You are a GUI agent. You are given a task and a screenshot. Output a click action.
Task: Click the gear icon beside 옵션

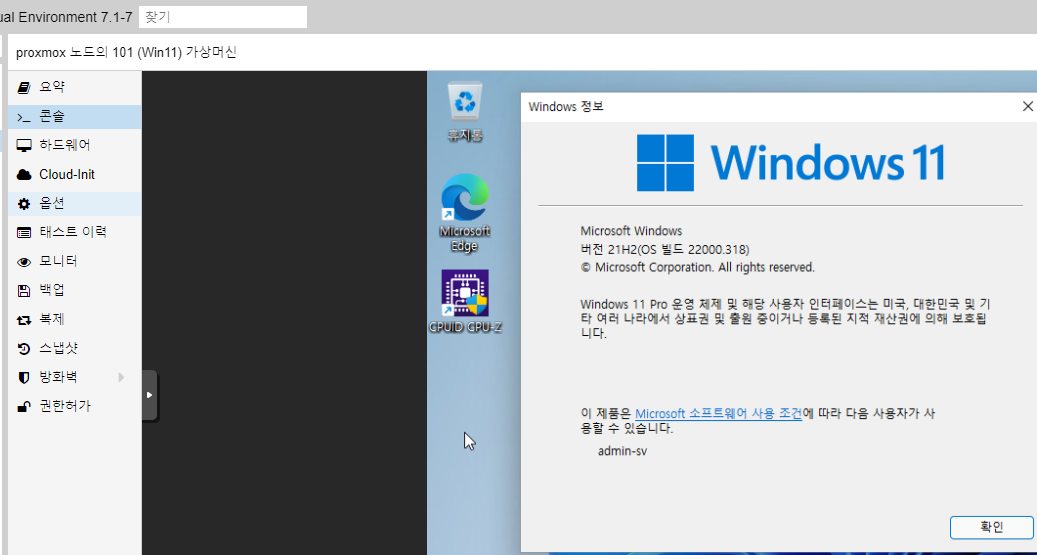point(24,204)
